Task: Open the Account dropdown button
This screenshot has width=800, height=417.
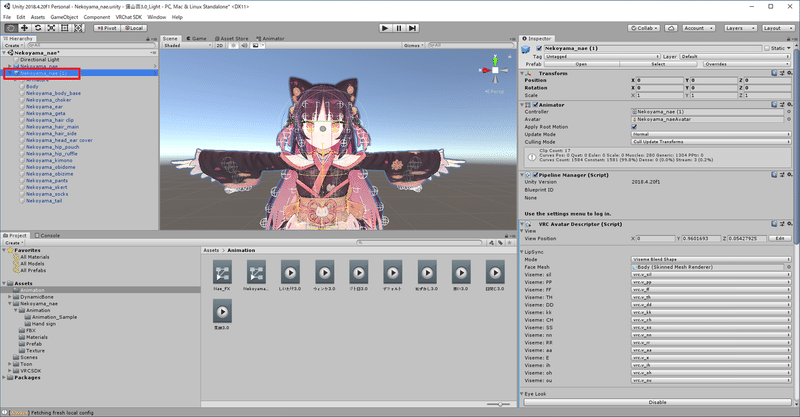Action: pos(698,28)
